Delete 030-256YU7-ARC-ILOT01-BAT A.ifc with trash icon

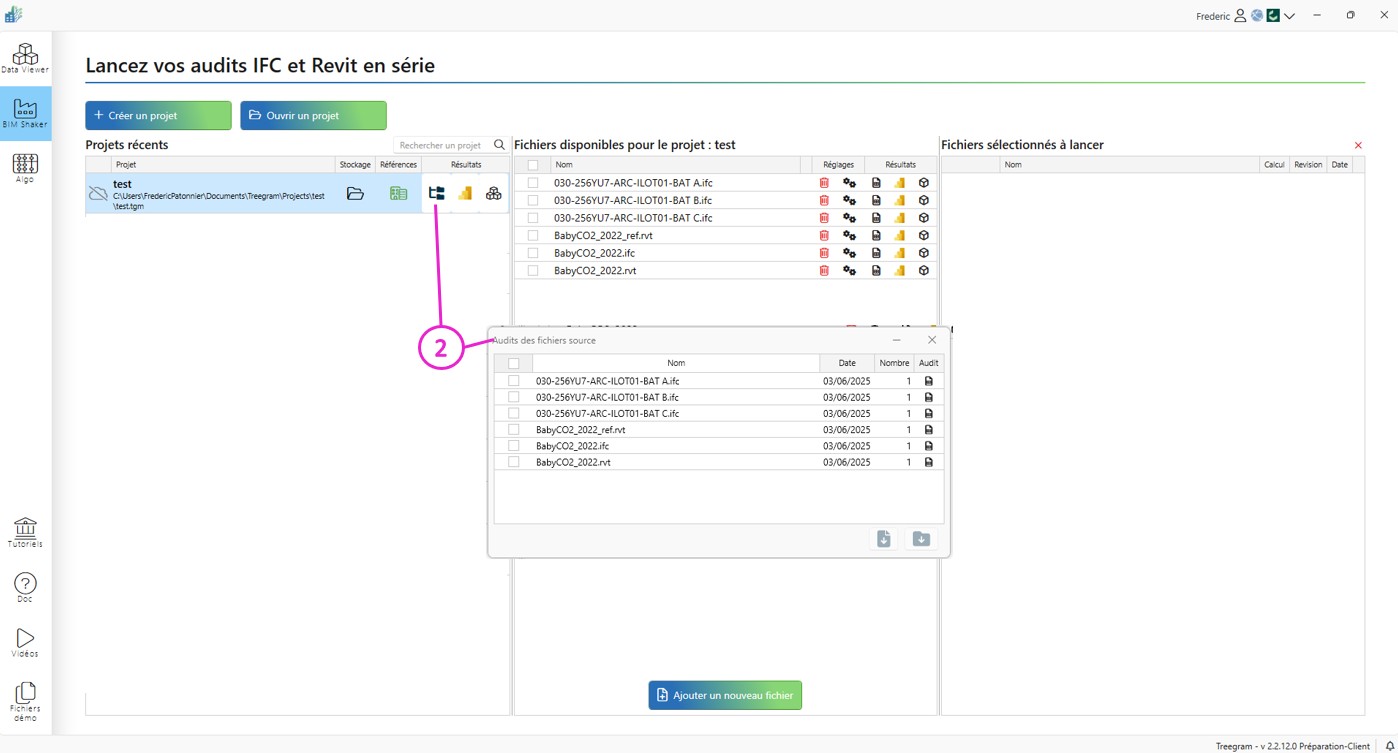[823, 182]
